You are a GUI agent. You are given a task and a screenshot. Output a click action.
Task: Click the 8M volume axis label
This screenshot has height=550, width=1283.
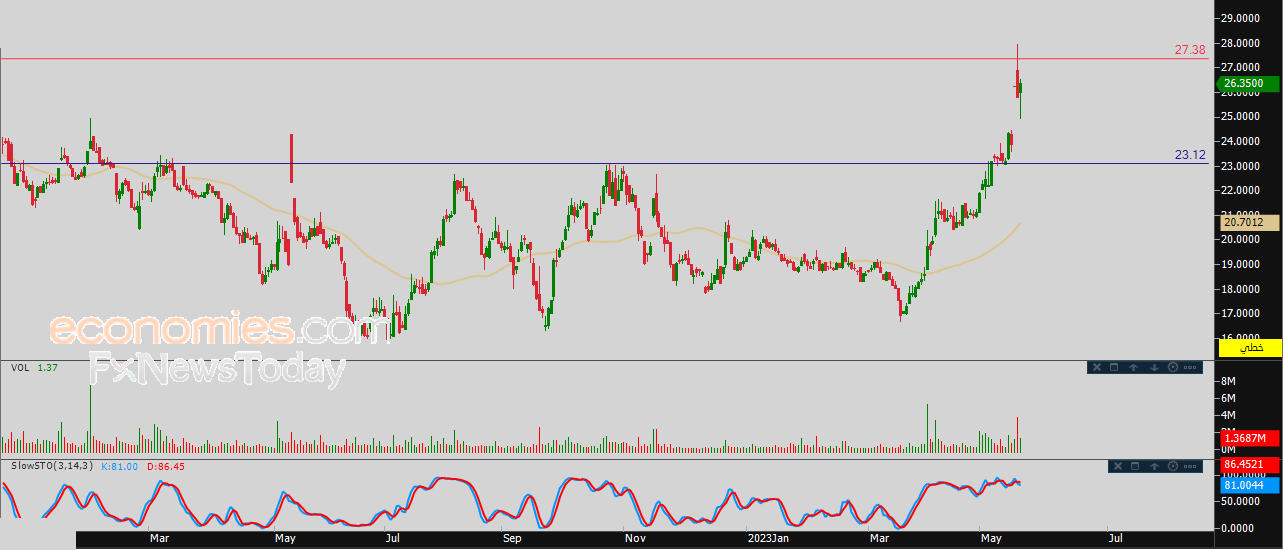point(1230,382)
